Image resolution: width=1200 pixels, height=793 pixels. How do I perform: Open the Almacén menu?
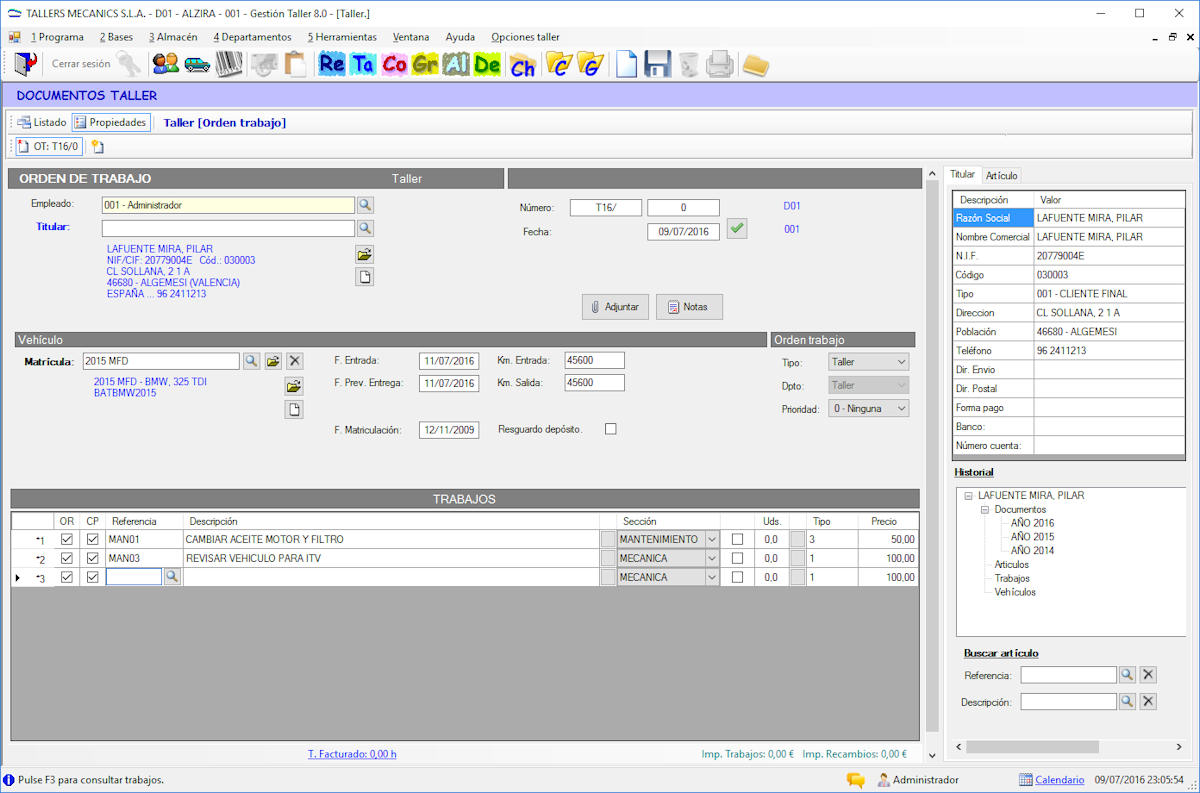coord(173,37)
